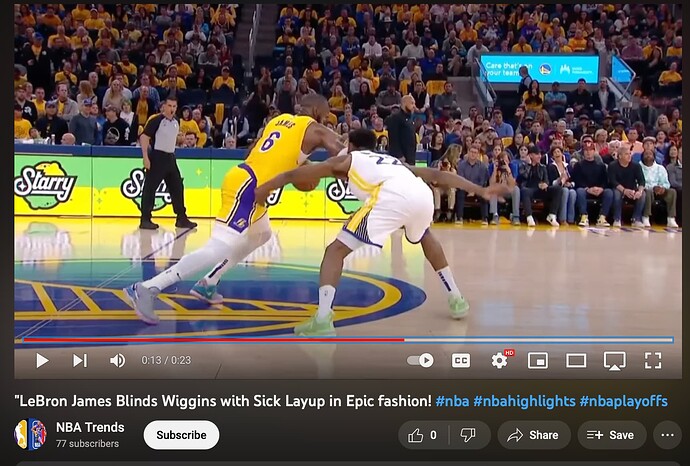Open the more actions ellipsis menu

point(668,435)
